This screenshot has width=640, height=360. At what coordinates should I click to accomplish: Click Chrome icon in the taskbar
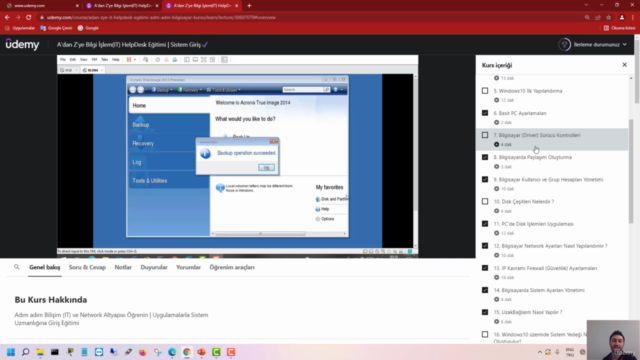coord(187,352)
